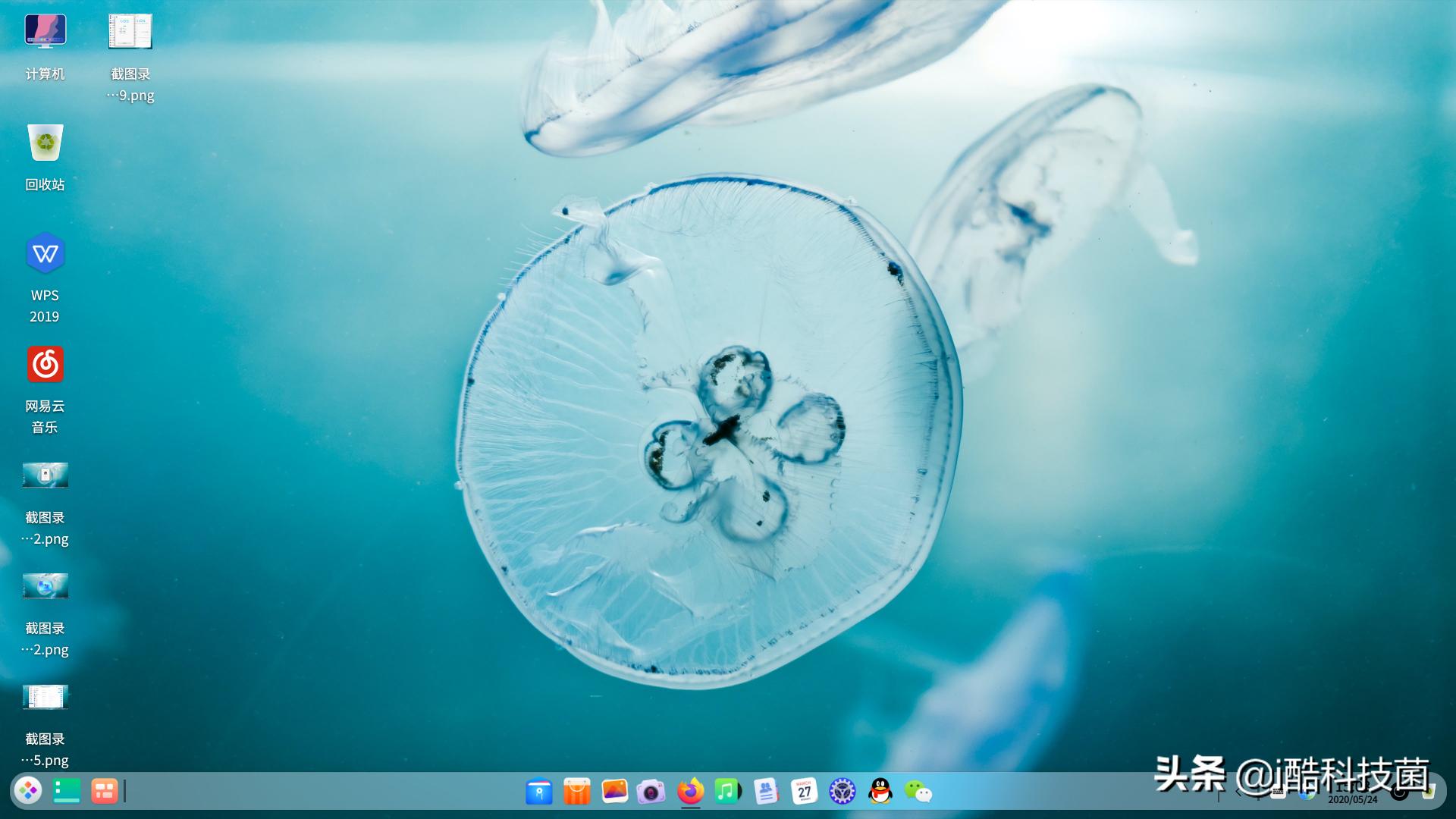Open the image album dock icon

[614, 792]
